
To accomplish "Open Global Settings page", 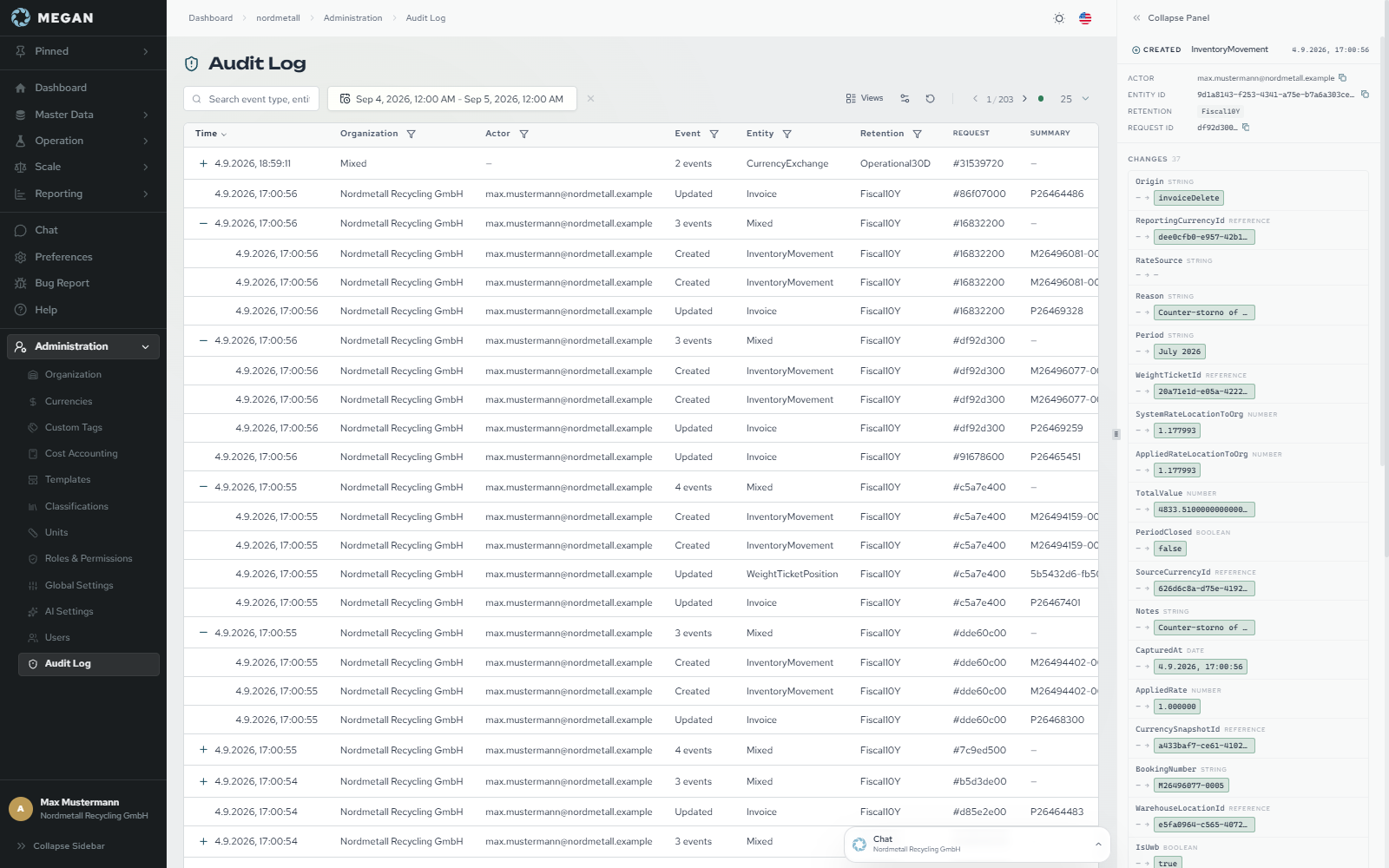I will pos(89,585).
